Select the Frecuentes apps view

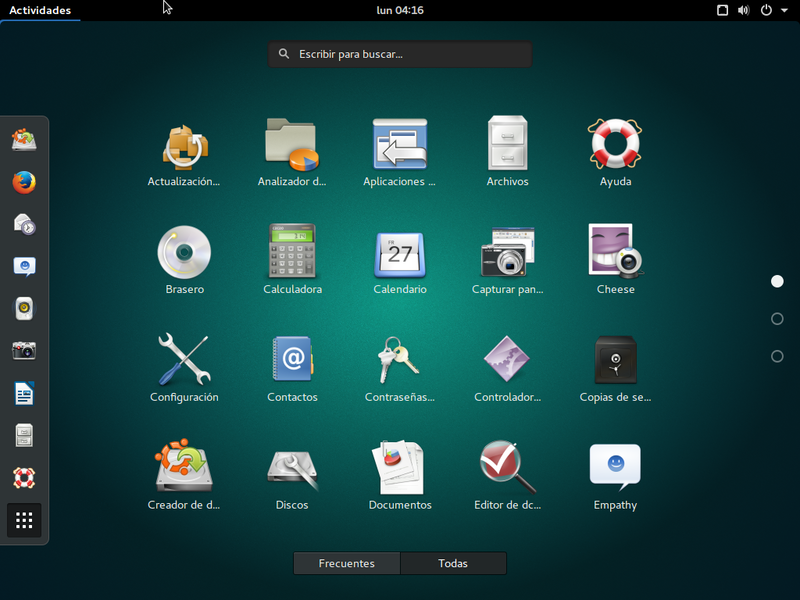tap(346, 563)
